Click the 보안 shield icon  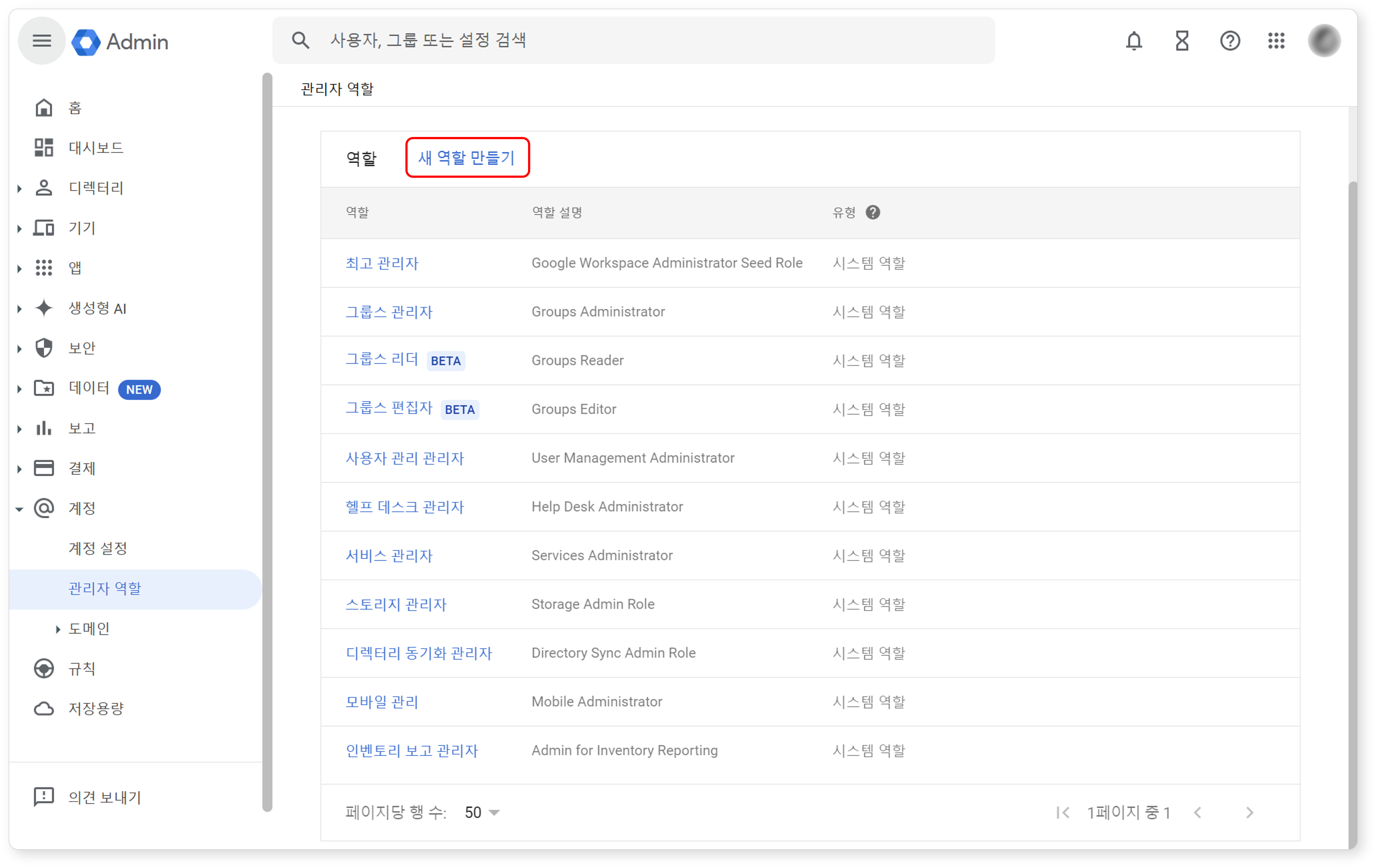(44, 348)
